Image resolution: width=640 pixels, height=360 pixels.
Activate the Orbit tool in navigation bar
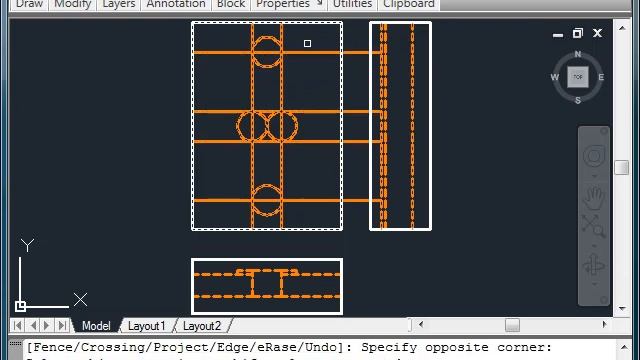point(593,265)
